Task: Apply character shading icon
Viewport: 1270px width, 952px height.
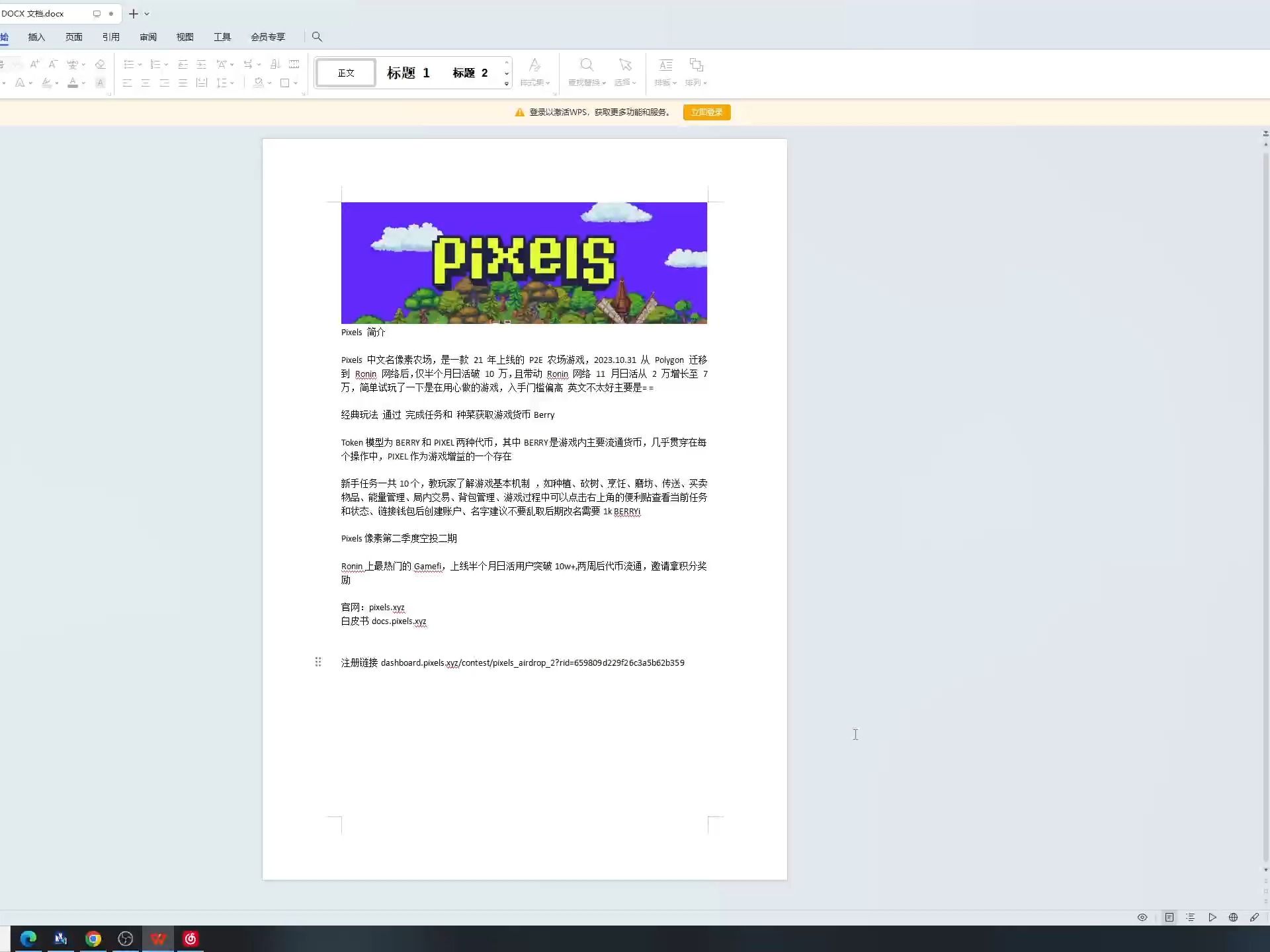Action: pyautogui.click(x=101, y=83)
